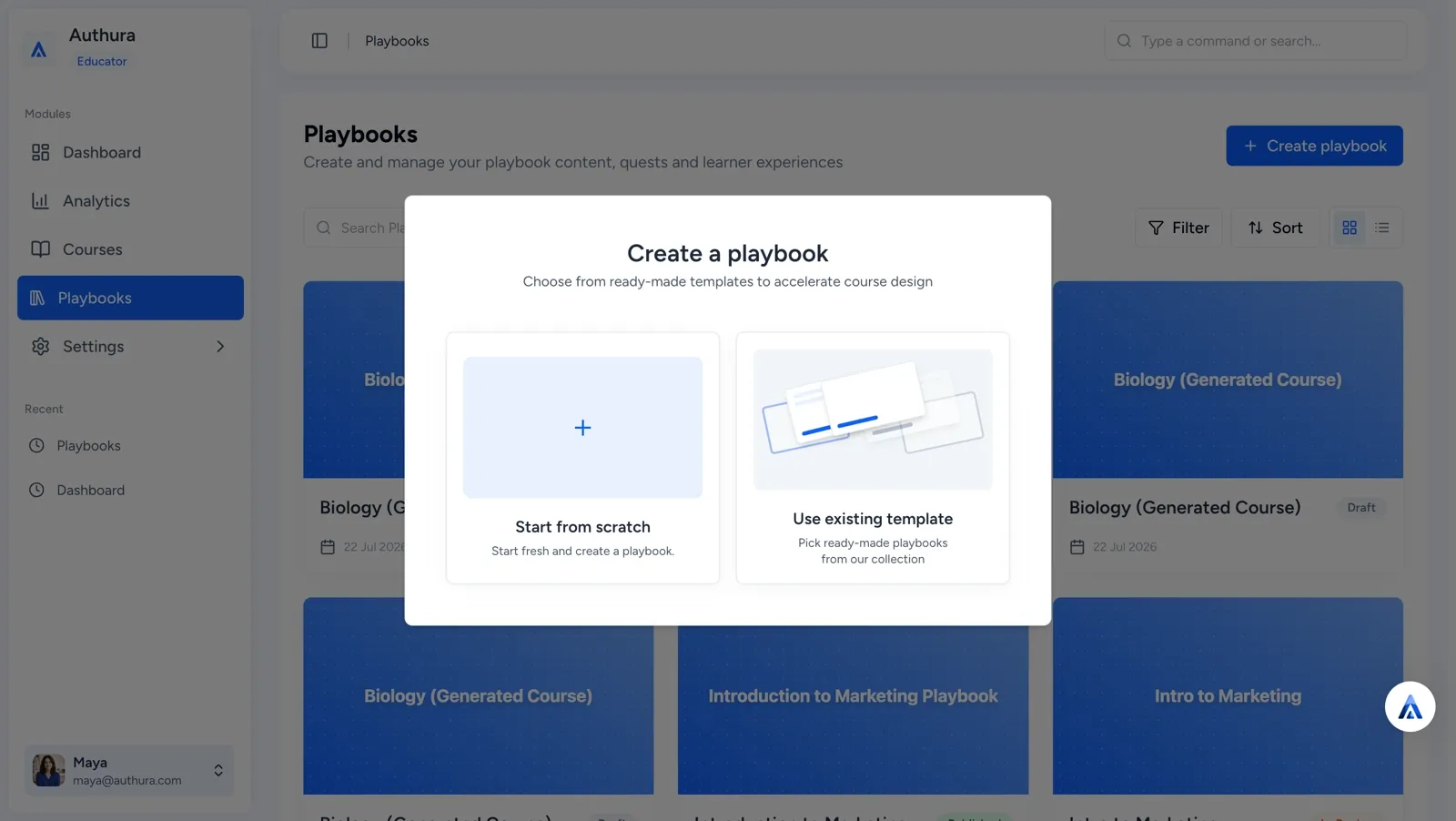1456x821 pixels.
Task: Focus the command or search field
Action: tap(1256, 41)
